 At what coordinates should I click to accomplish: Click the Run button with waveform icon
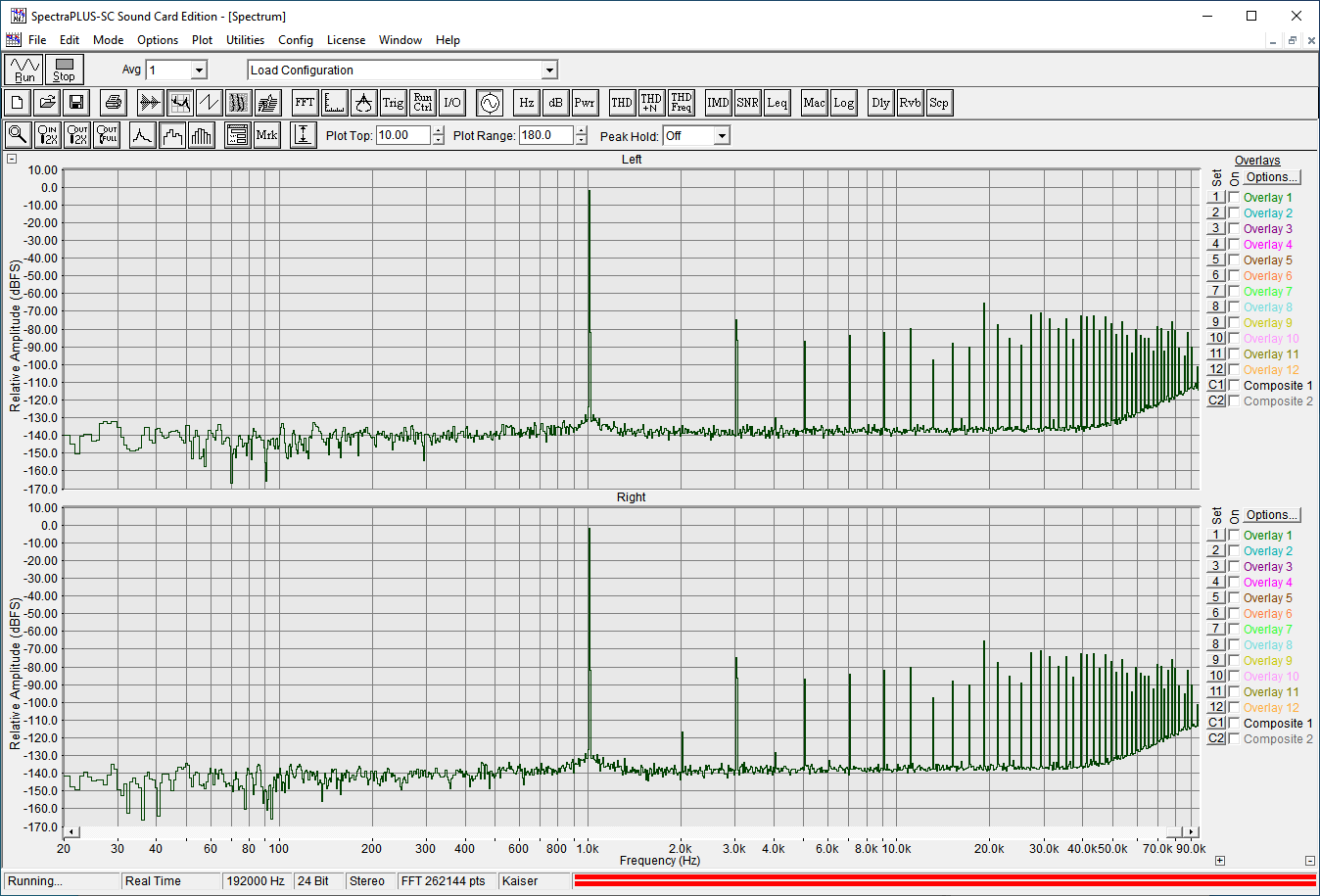24,70
